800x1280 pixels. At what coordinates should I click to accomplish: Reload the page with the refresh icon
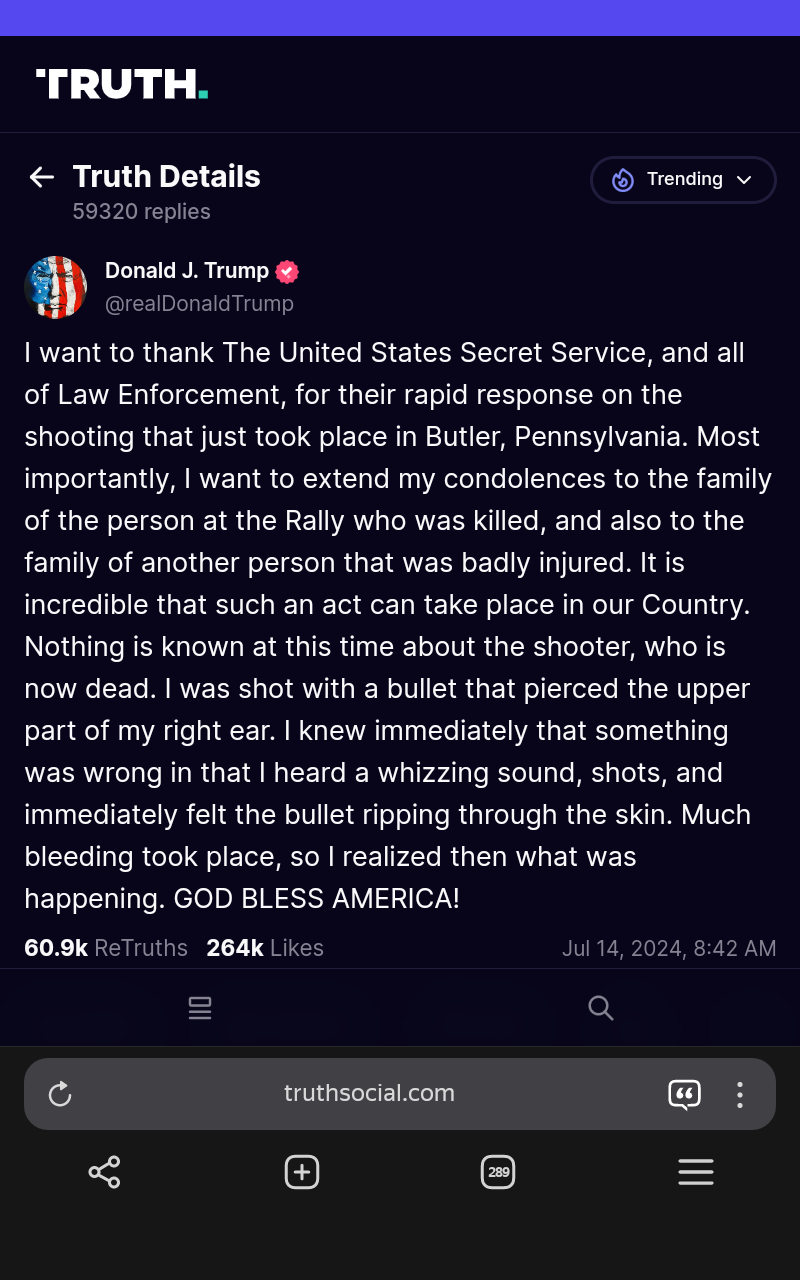point(60,1094)
